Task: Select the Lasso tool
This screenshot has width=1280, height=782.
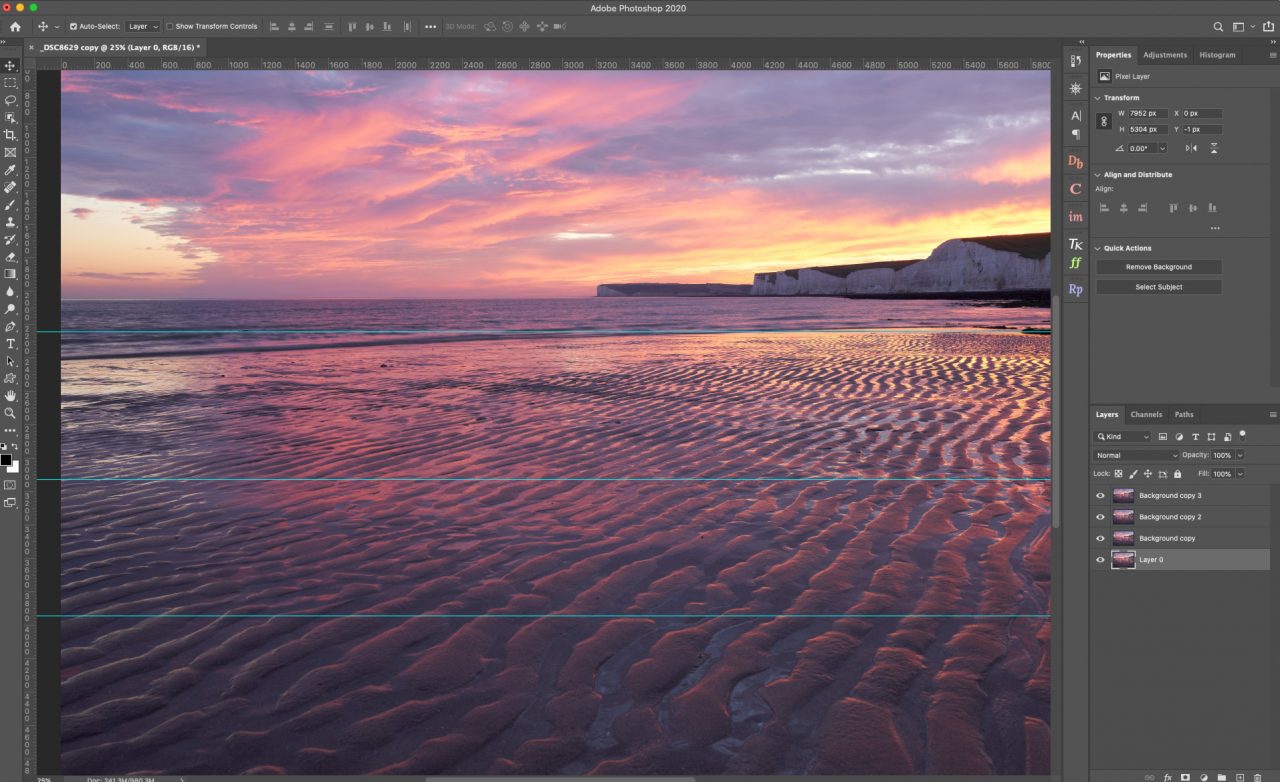Action: tap(10, 100)
